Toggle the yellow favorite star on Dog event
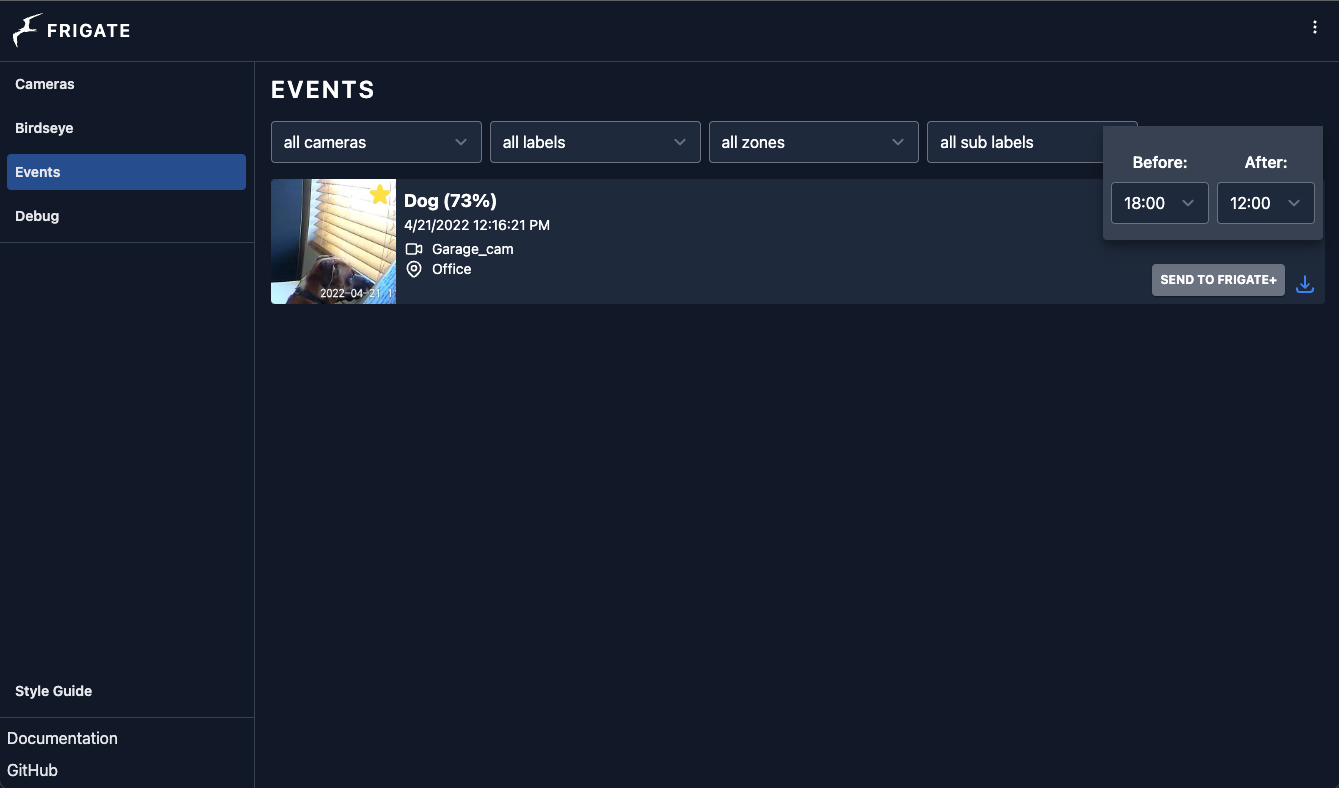1339x788 pixels. point(380,194)
